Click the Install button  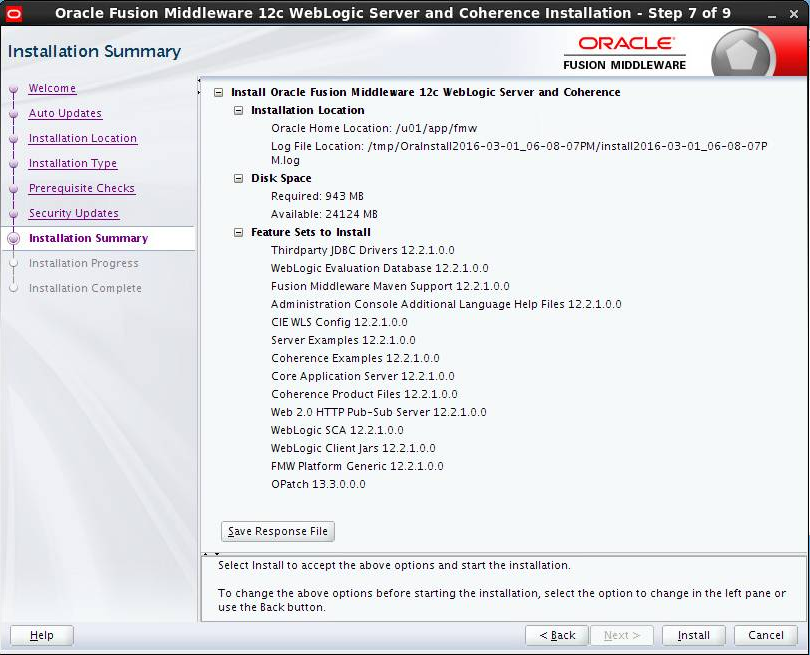click(694, 635)
